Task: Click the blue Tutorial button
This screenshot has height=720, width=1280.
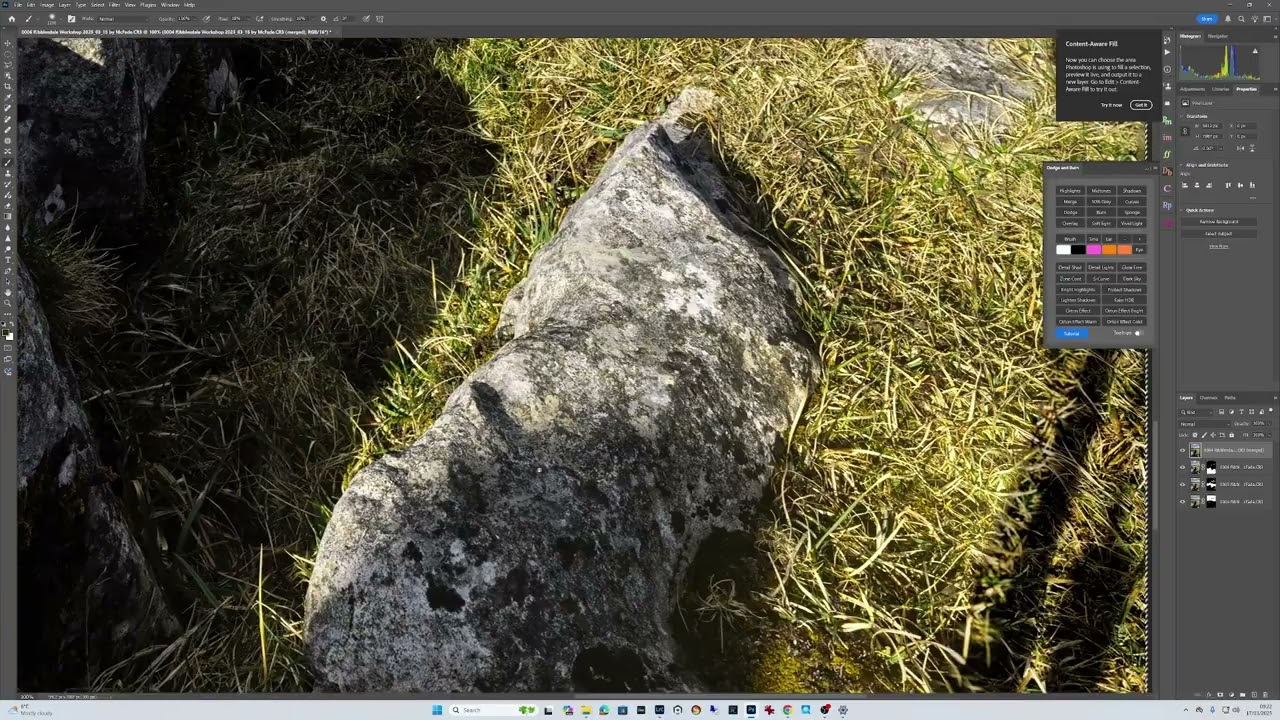Action: click(1071, 333)
